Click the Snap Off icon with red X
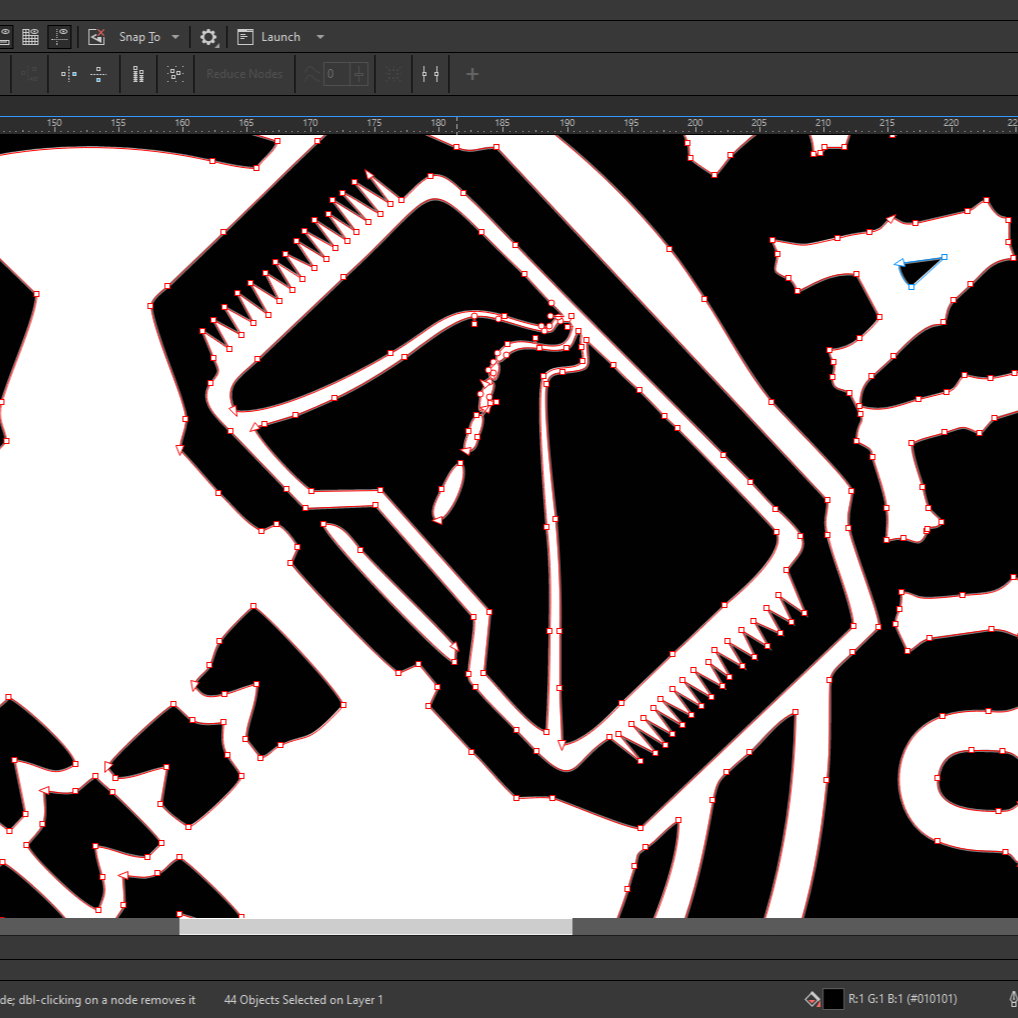The height and width of the screenshot is (1018, 1018). pyautogui.click(x=96, y=37)
